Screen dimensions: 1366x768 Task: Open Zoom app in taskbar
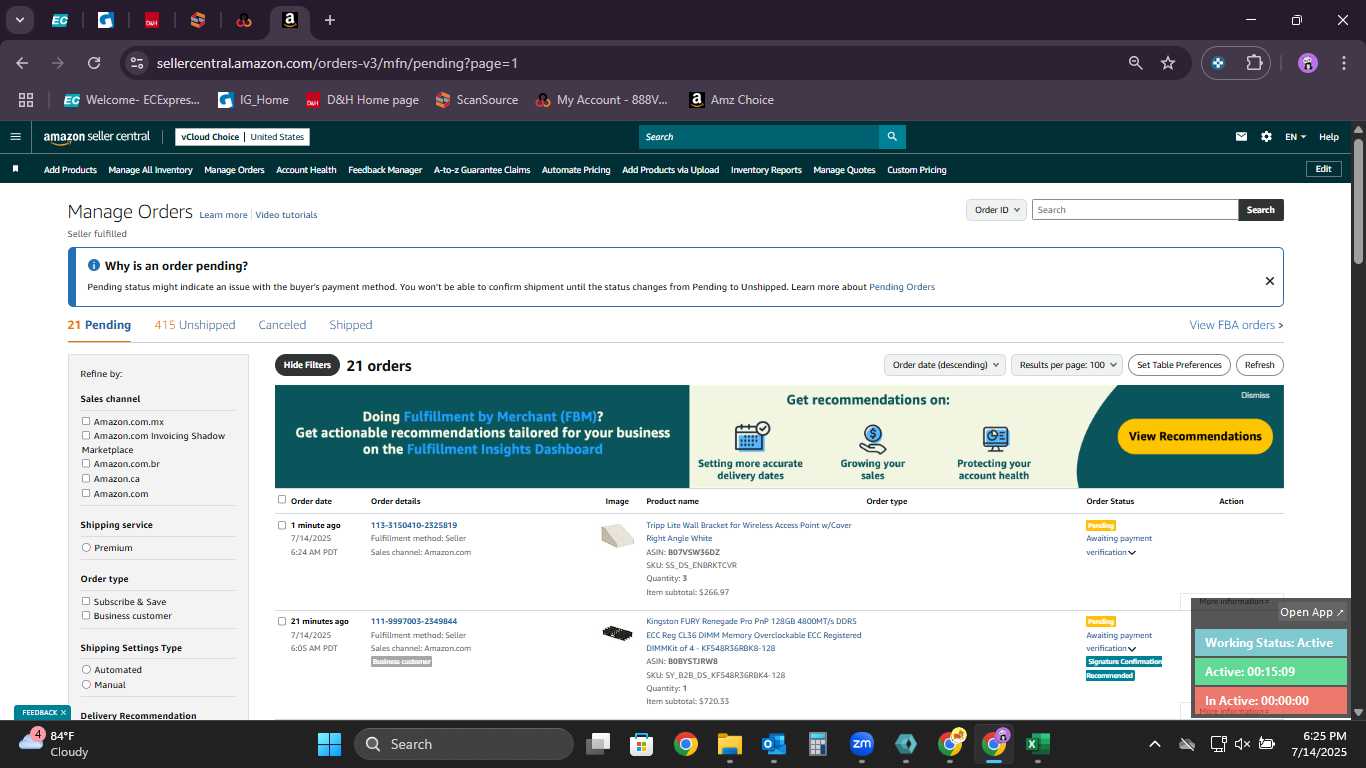861,744
